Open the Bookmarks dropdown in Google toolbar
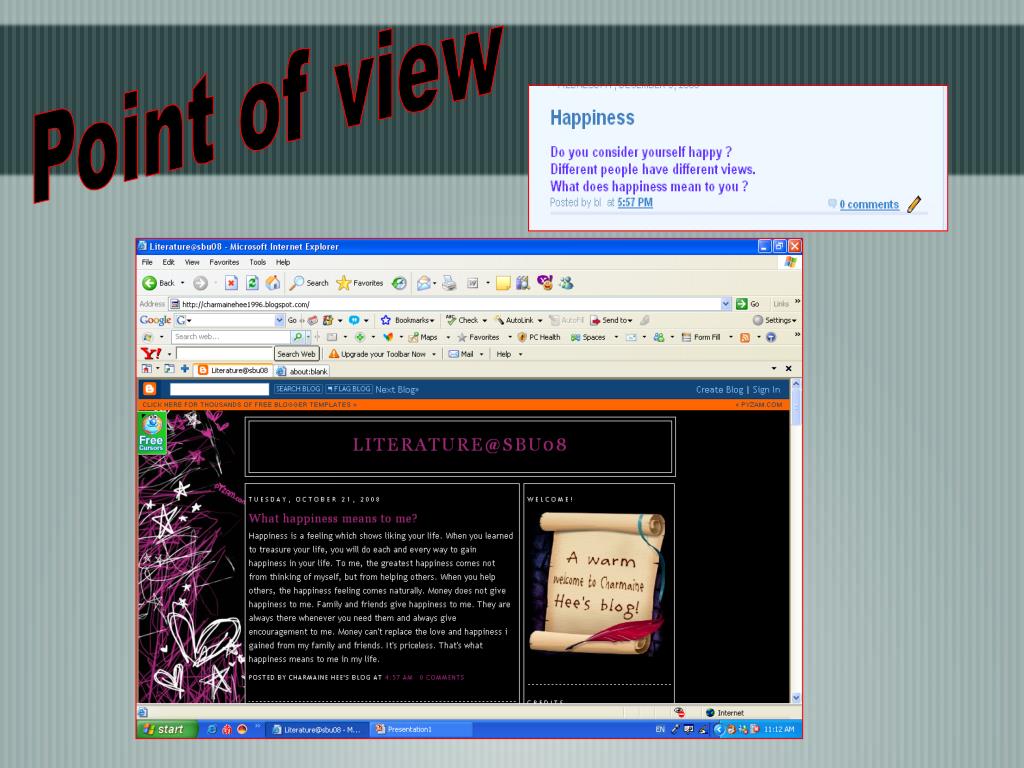The image size is (1024, 768). tap(432, 321)
